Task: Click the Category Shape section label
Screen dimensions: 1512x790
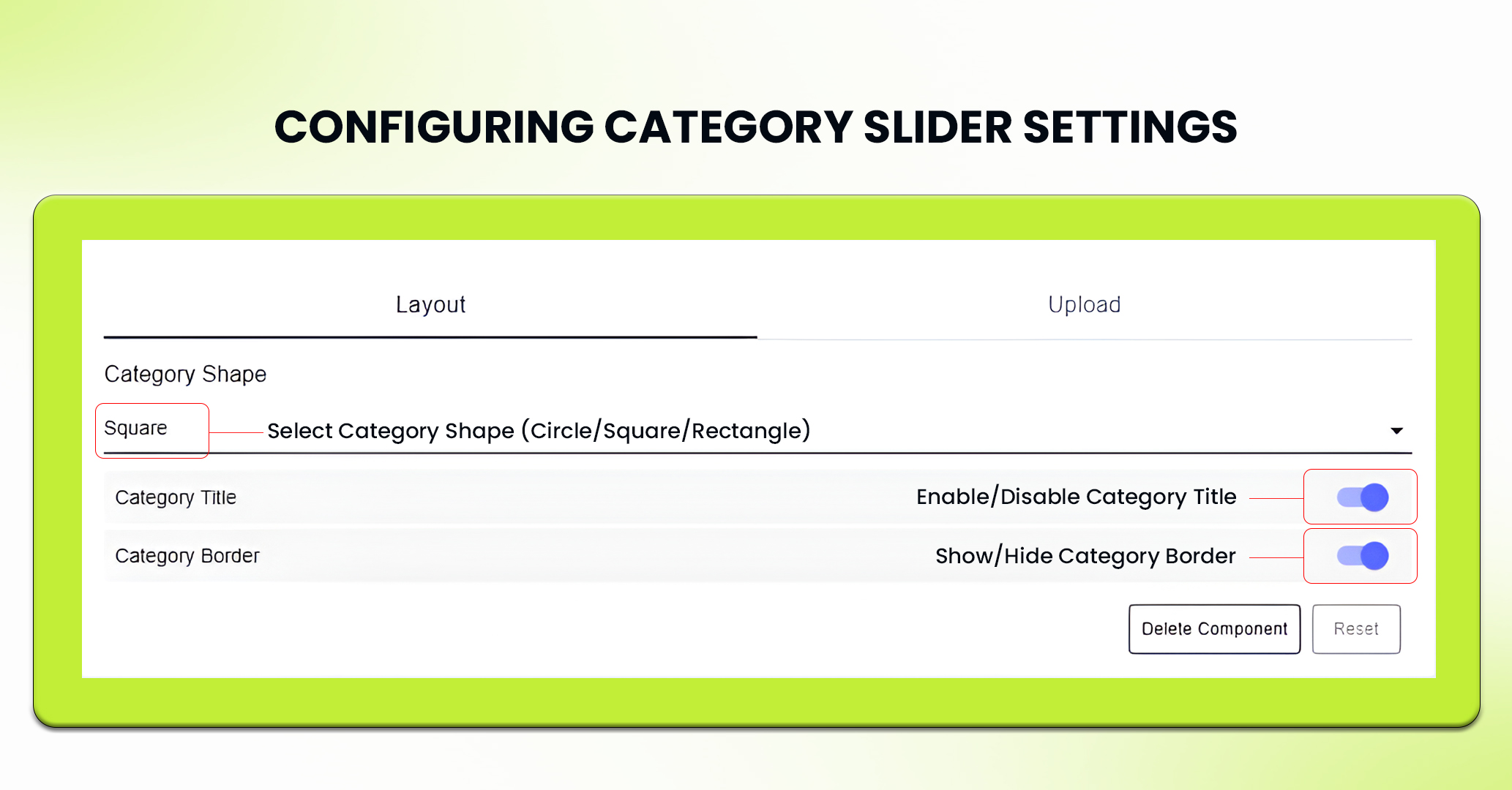Action: [x=184, y=374]
